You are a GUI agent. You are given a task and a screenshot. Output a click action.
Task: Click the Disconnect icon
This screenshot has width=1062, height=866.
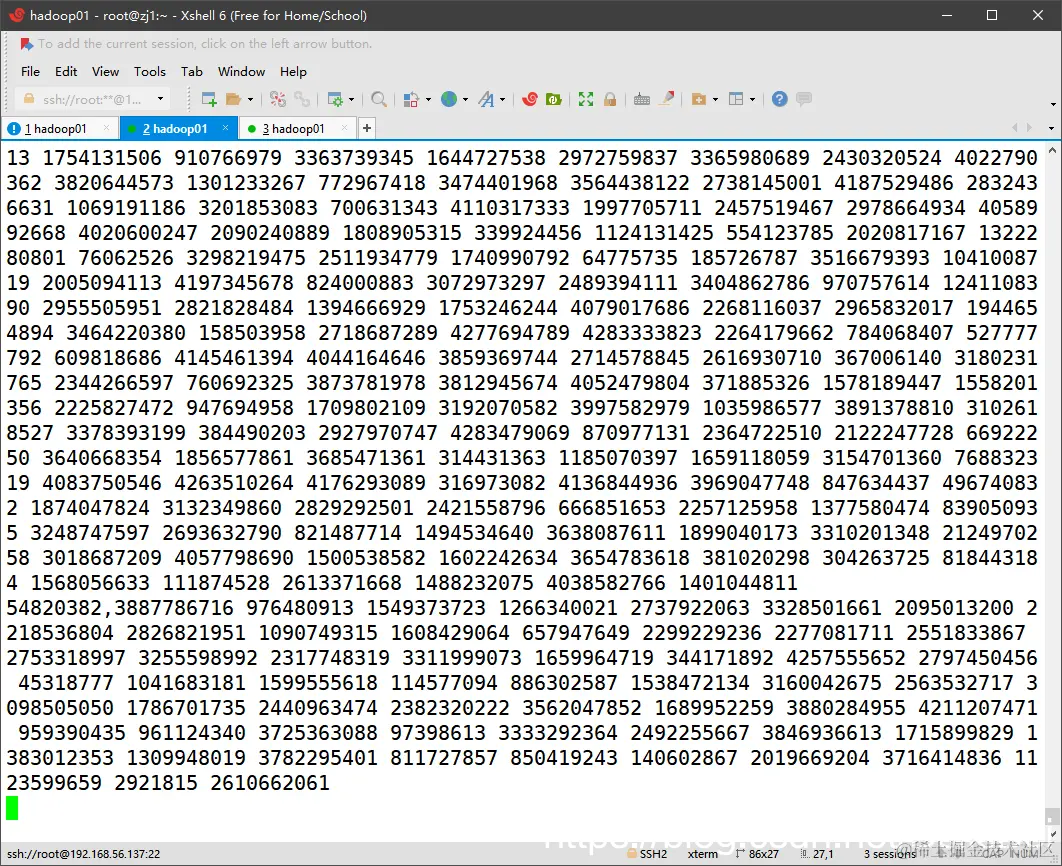point(278,100)
